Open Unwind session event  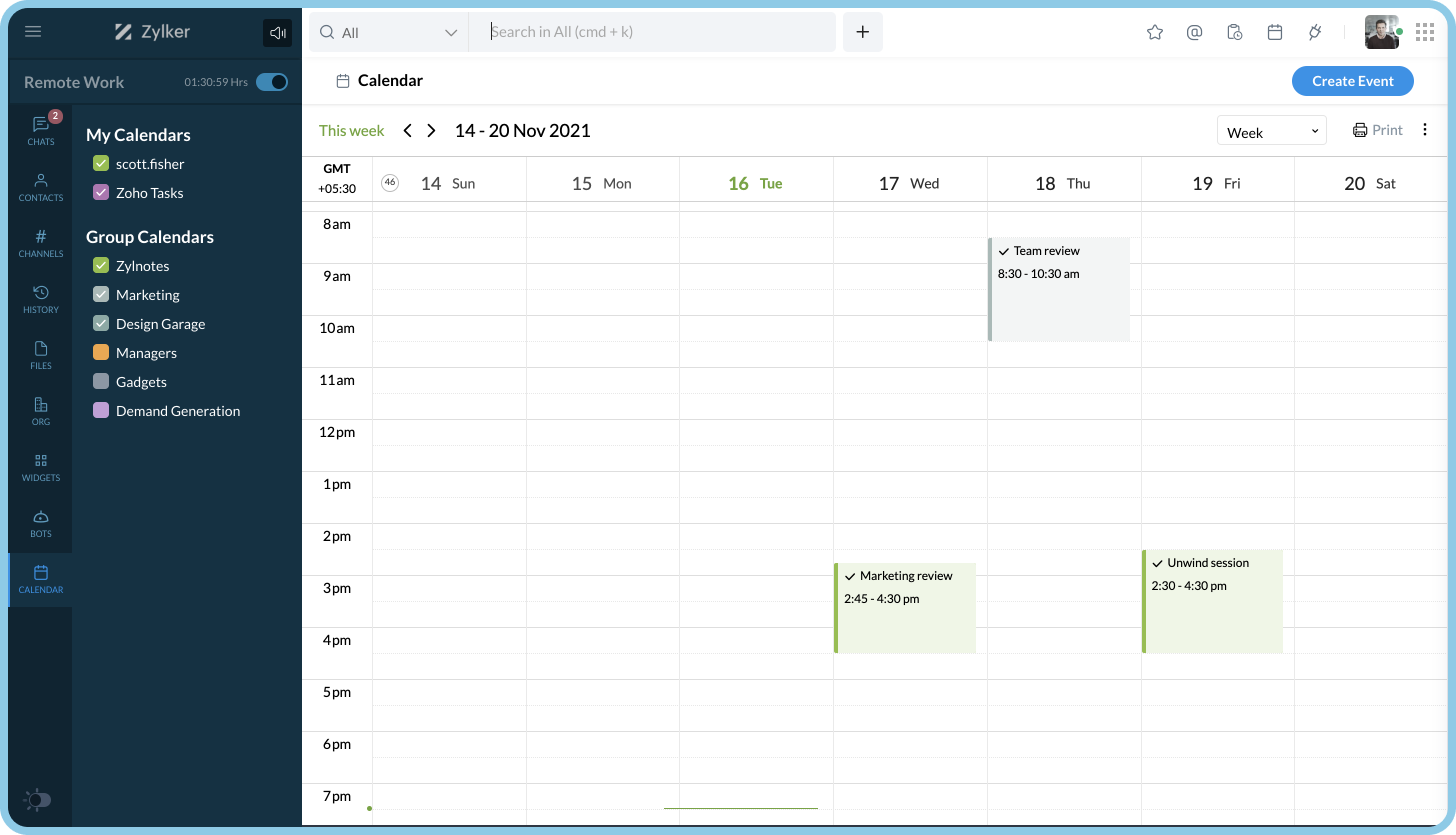coord(1212,601)
